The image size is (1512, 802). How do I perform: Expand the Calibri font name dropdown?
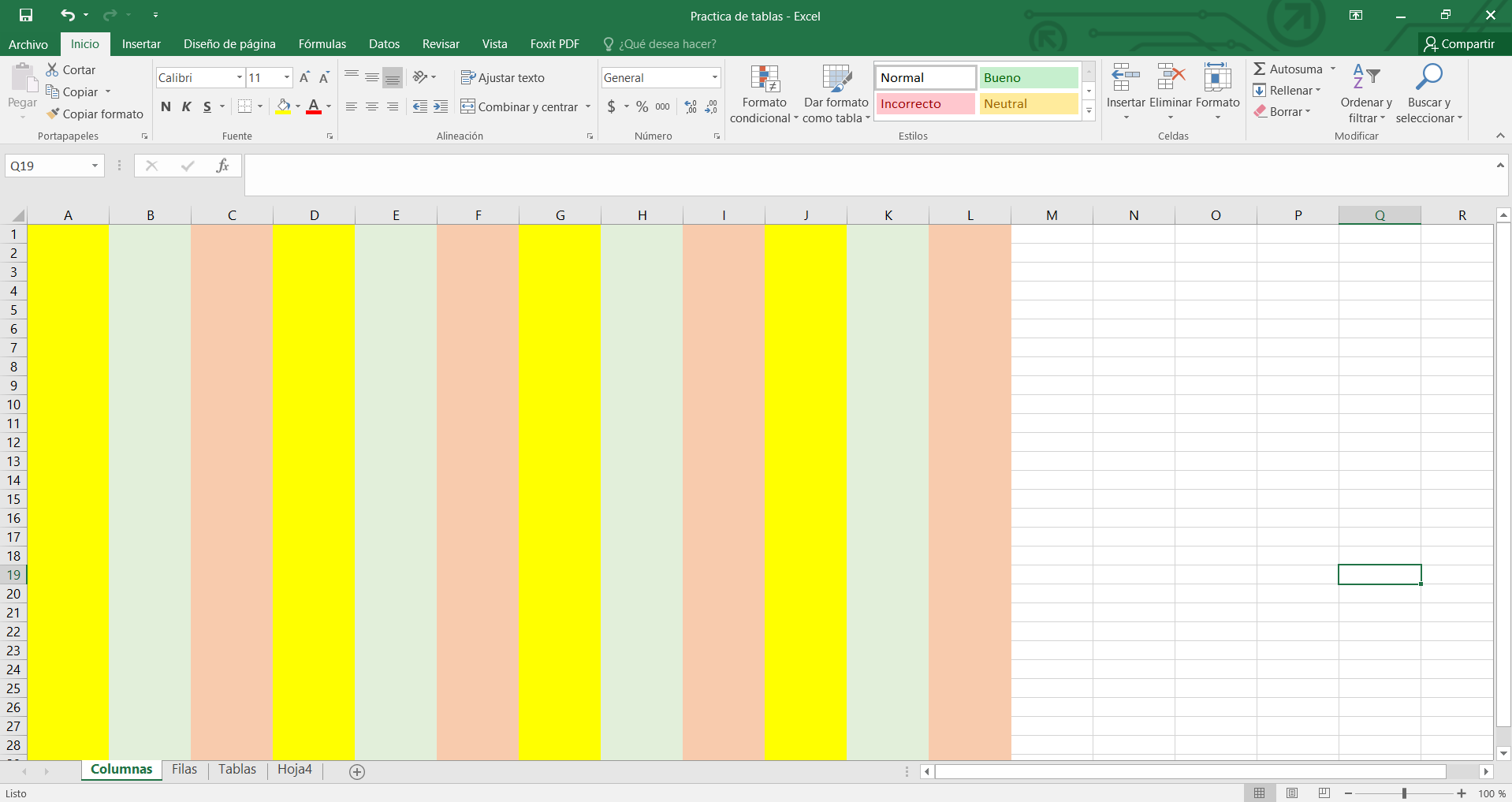tap(239, 77)
